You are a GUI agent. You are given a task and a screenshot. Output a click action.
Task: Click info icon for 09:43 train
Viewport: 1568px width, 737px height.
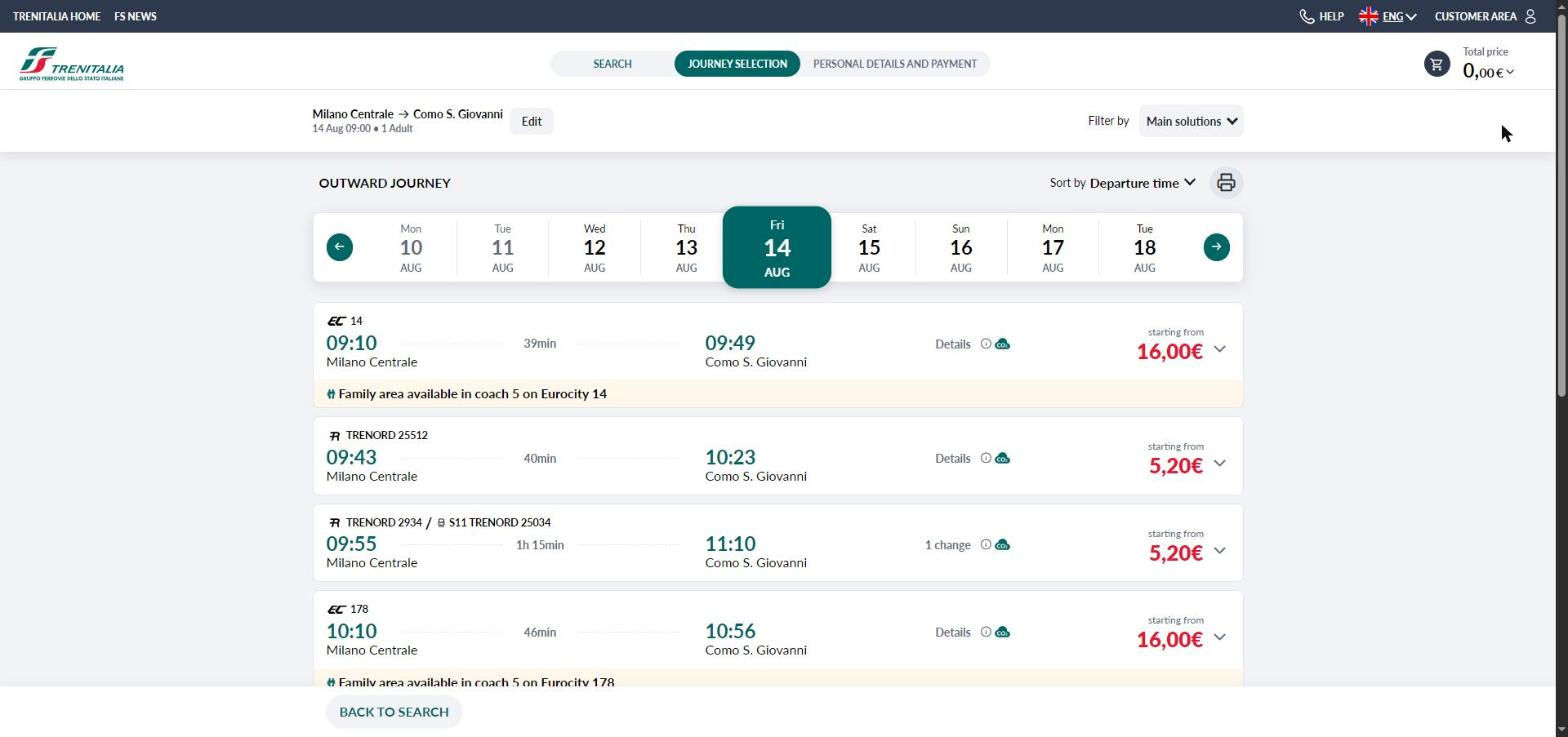coord(985,458)
